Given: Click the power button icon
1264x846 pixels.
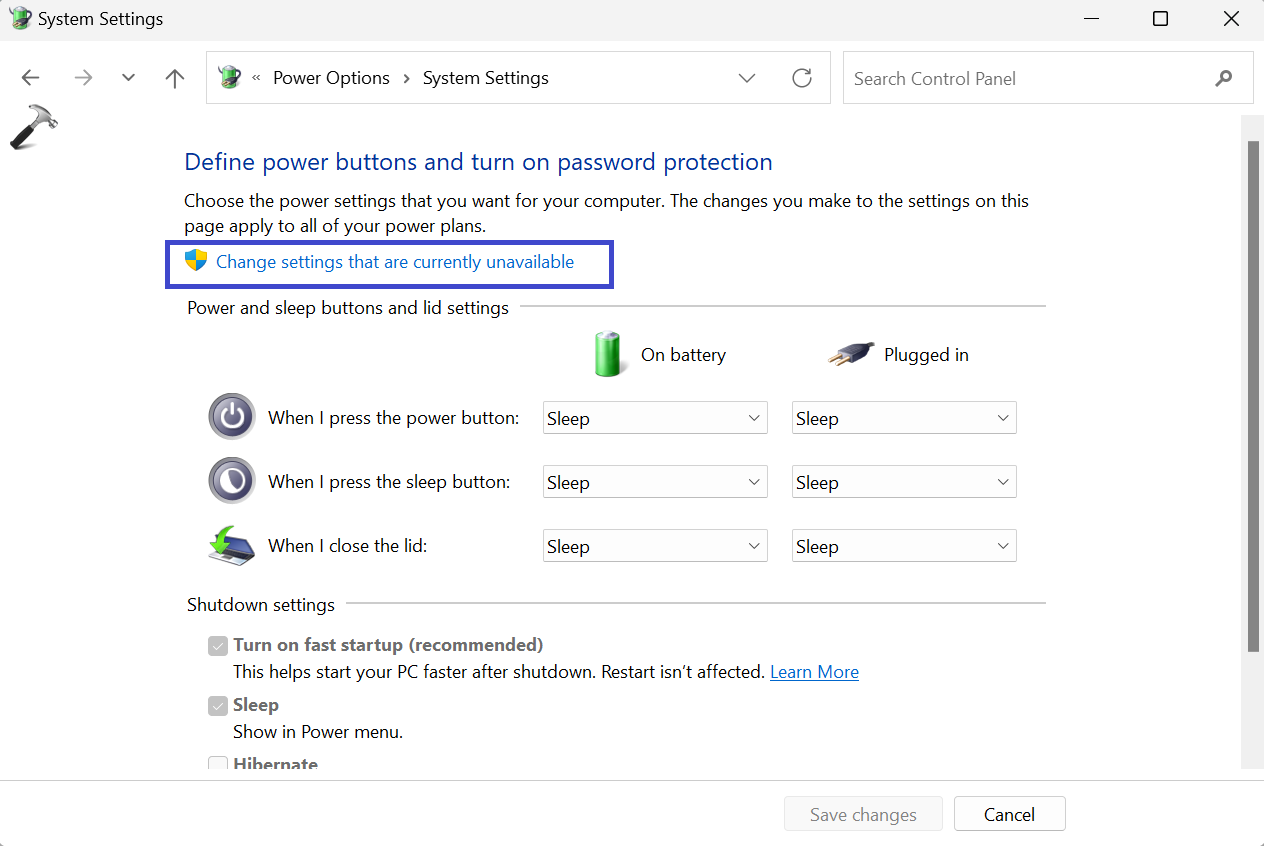Looking at the screenshot, I should [232, 417].
